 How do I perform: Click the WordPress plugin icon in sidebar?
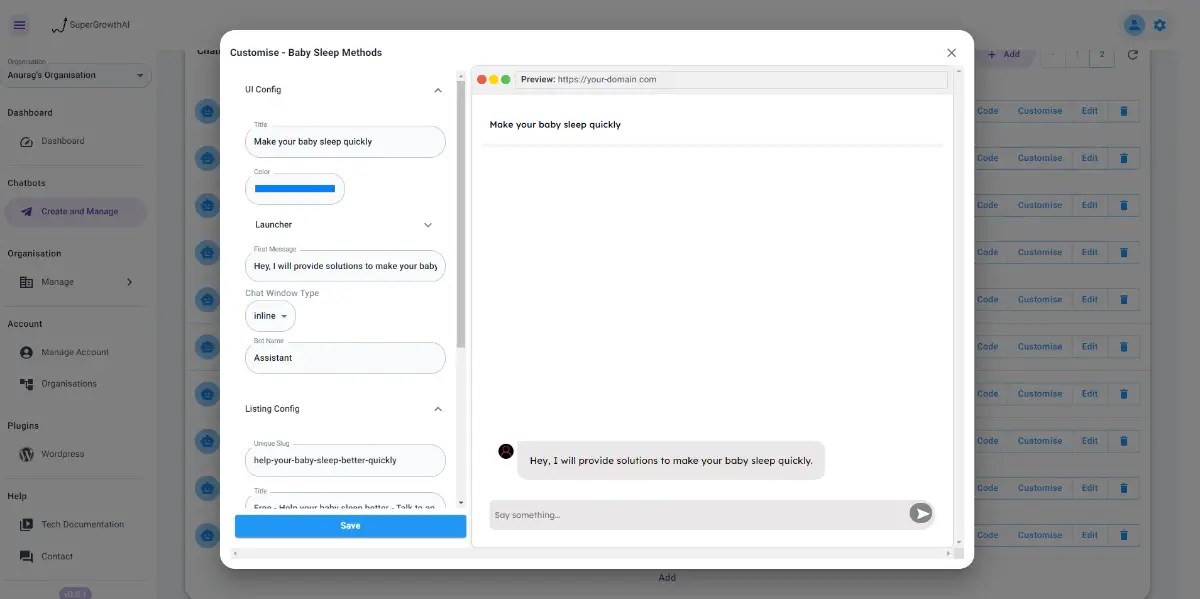pos(26,454)
